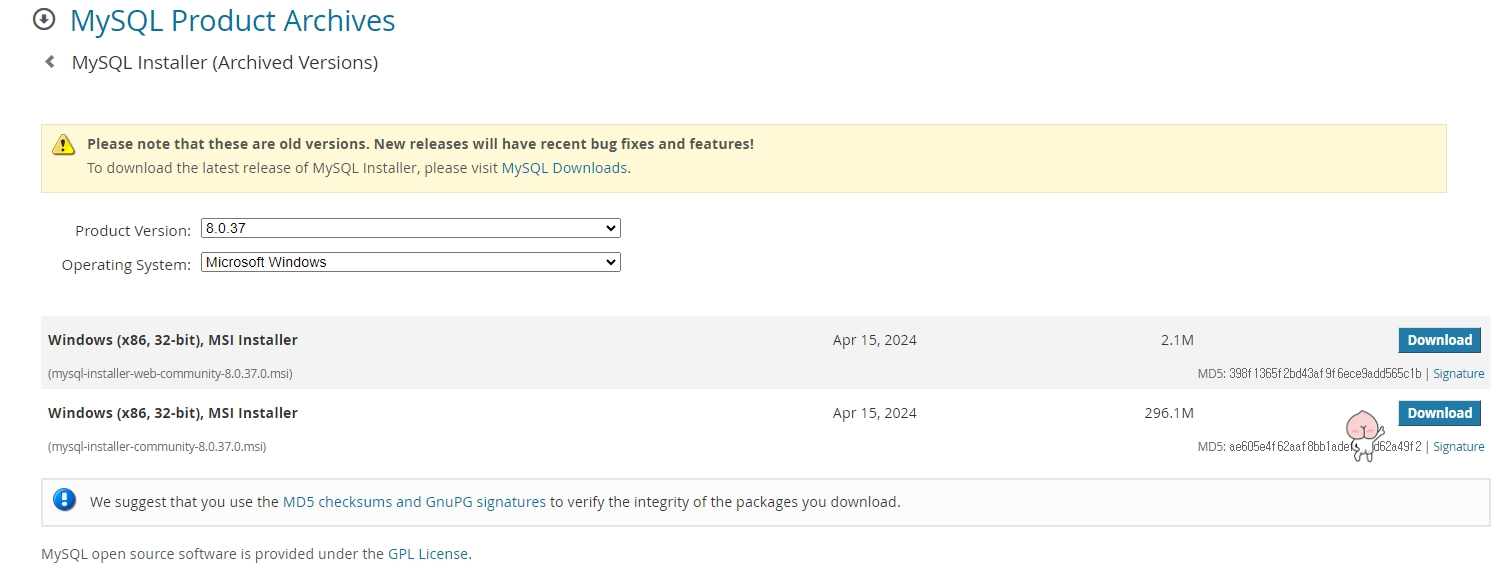Open the Product Version dropdown showing 8.0.37
The width and height of the screenshot is (1496, 575).
tap(411, 228)
